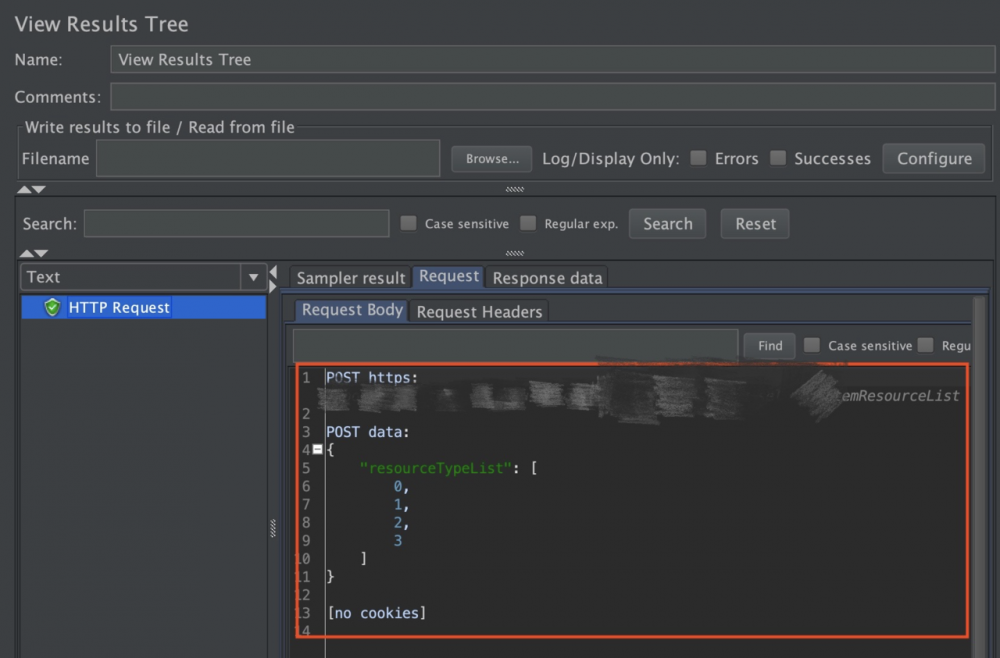The image size is (1000, 658).
Task: Tick Case sensitive beside the Find button
Action: click(x=812, y=345)
